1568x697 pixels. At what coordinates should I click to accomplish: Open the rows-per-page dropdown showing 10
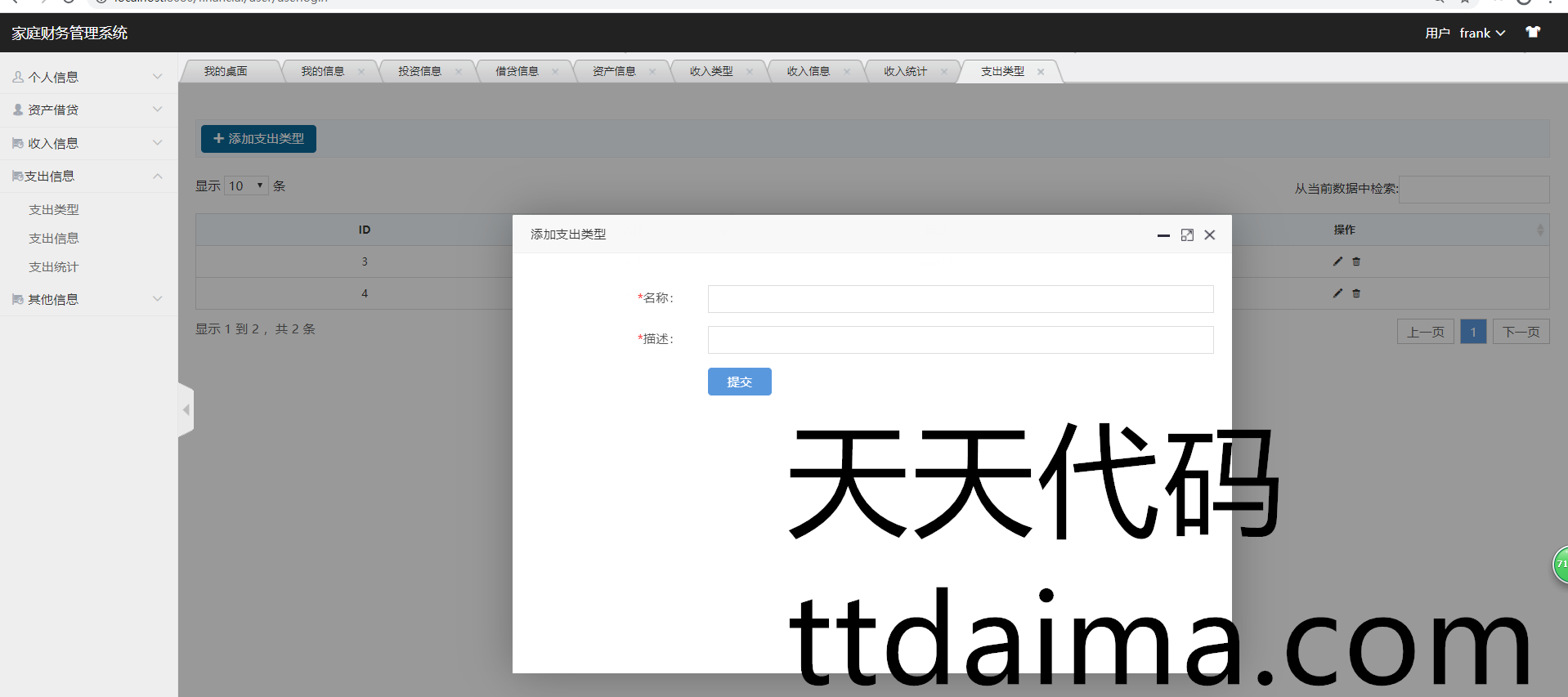coord(246,186)
